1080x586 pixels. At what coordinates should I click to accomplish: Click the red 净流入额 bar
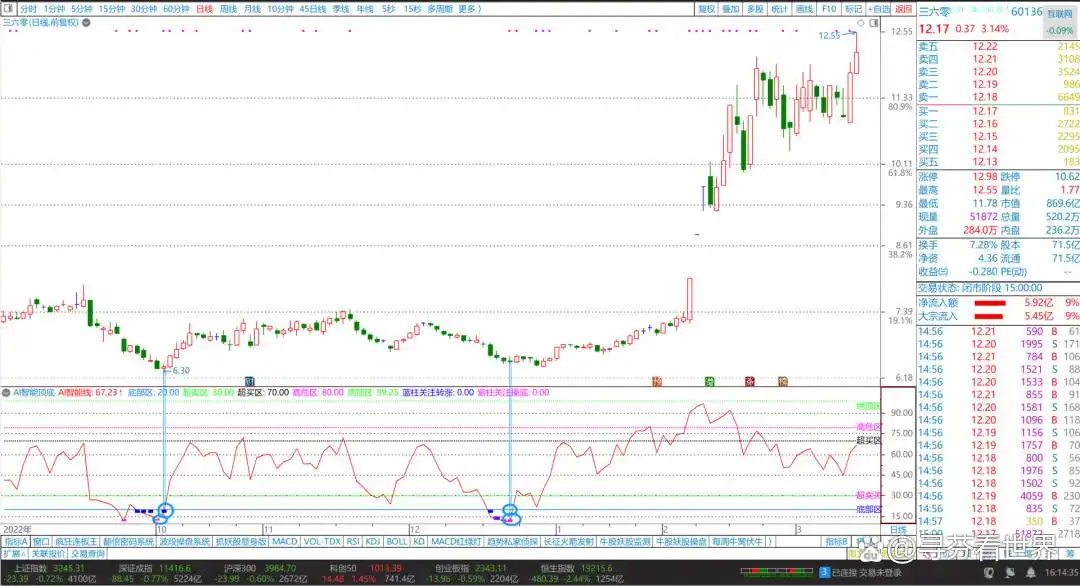click(990, 302)
